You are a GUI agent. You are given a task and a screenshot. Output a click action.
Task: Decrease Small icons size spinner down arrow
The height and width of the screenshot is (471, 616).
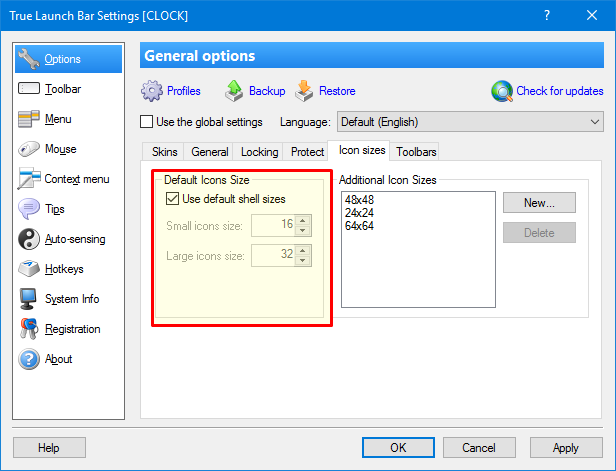click(x=302, y=231)
